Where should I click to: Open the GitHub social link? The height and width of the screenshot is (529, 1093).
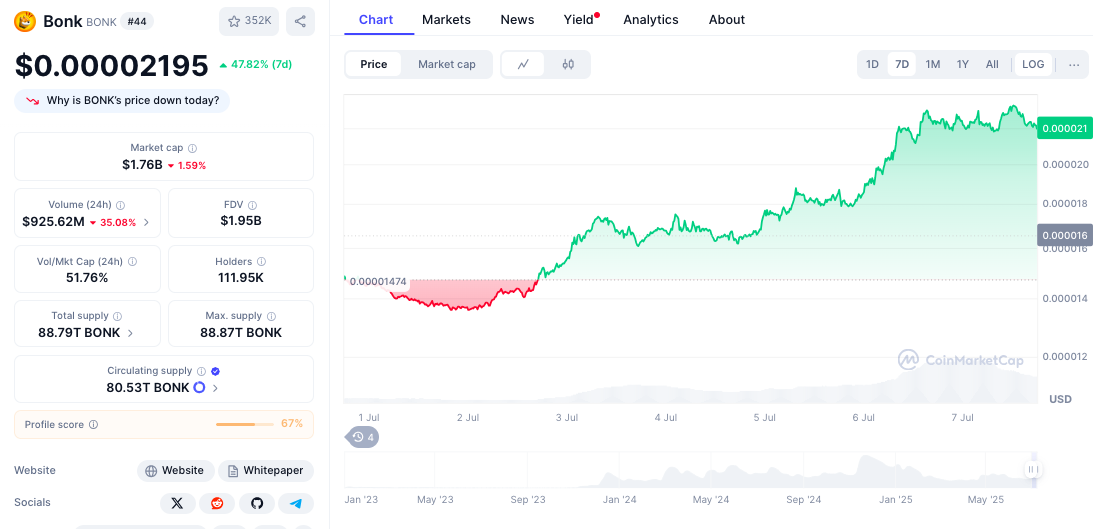pos(257,503)
